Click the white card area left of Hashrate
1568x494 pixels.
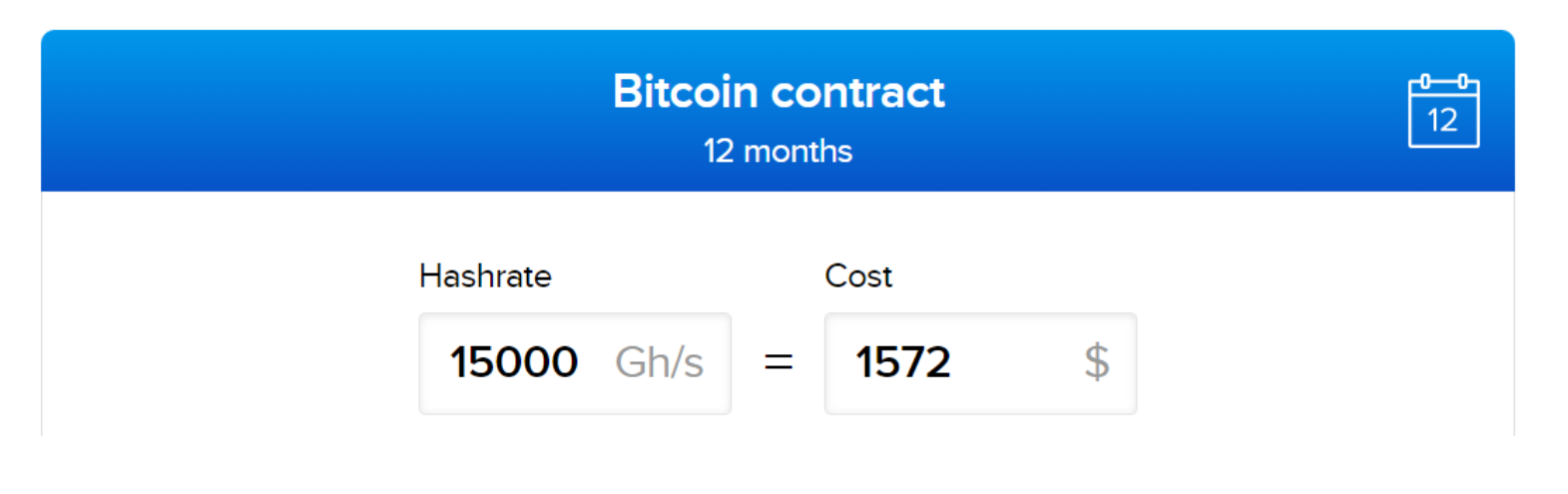230,319
